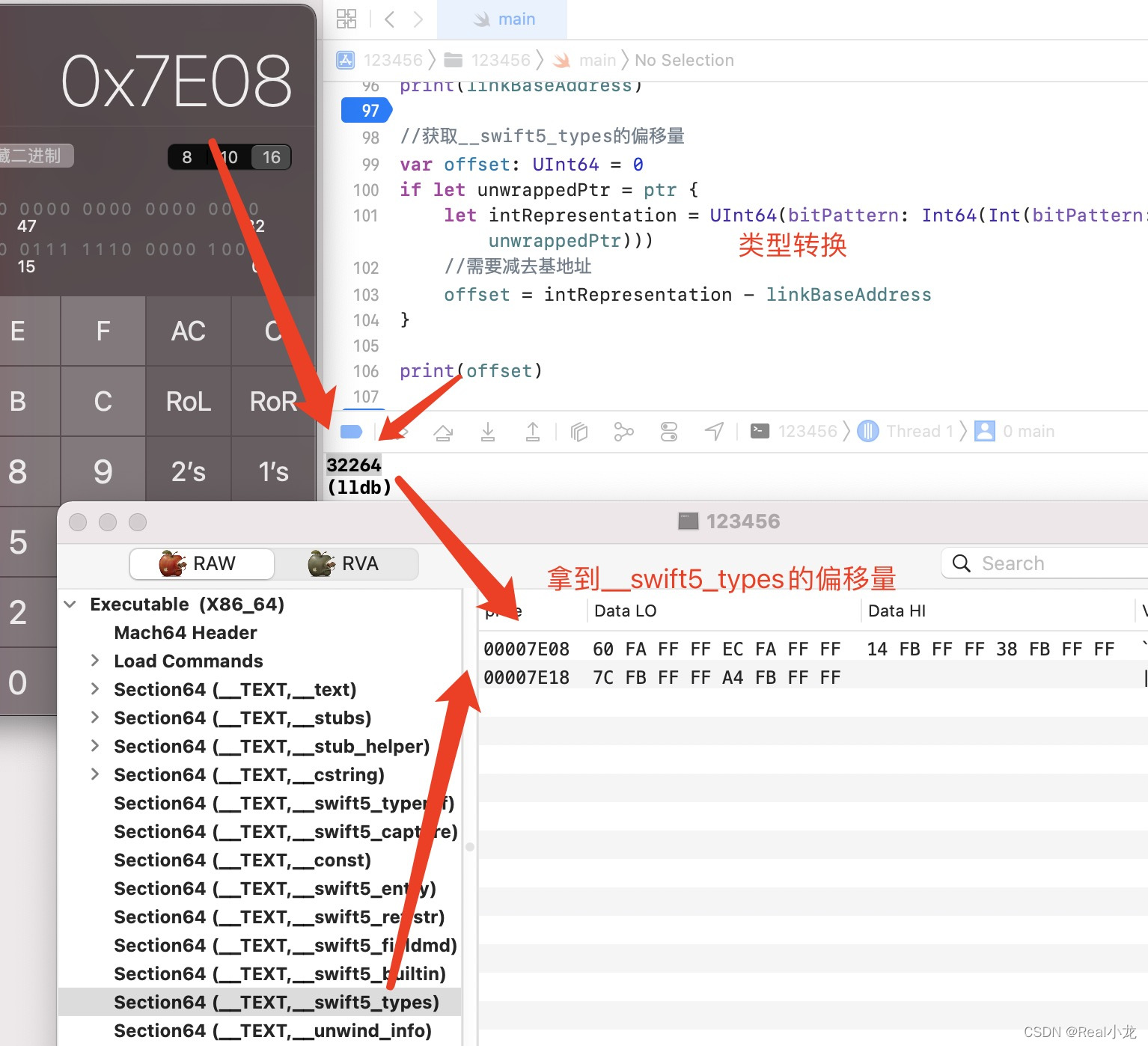Toggle the breakpoint on line 97

point(367,111)
